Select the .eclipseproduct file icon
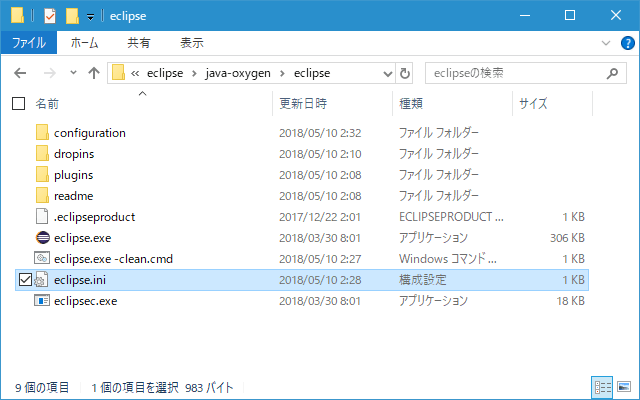This screenshot has height=400, width=640. click(x=42, y=217)
